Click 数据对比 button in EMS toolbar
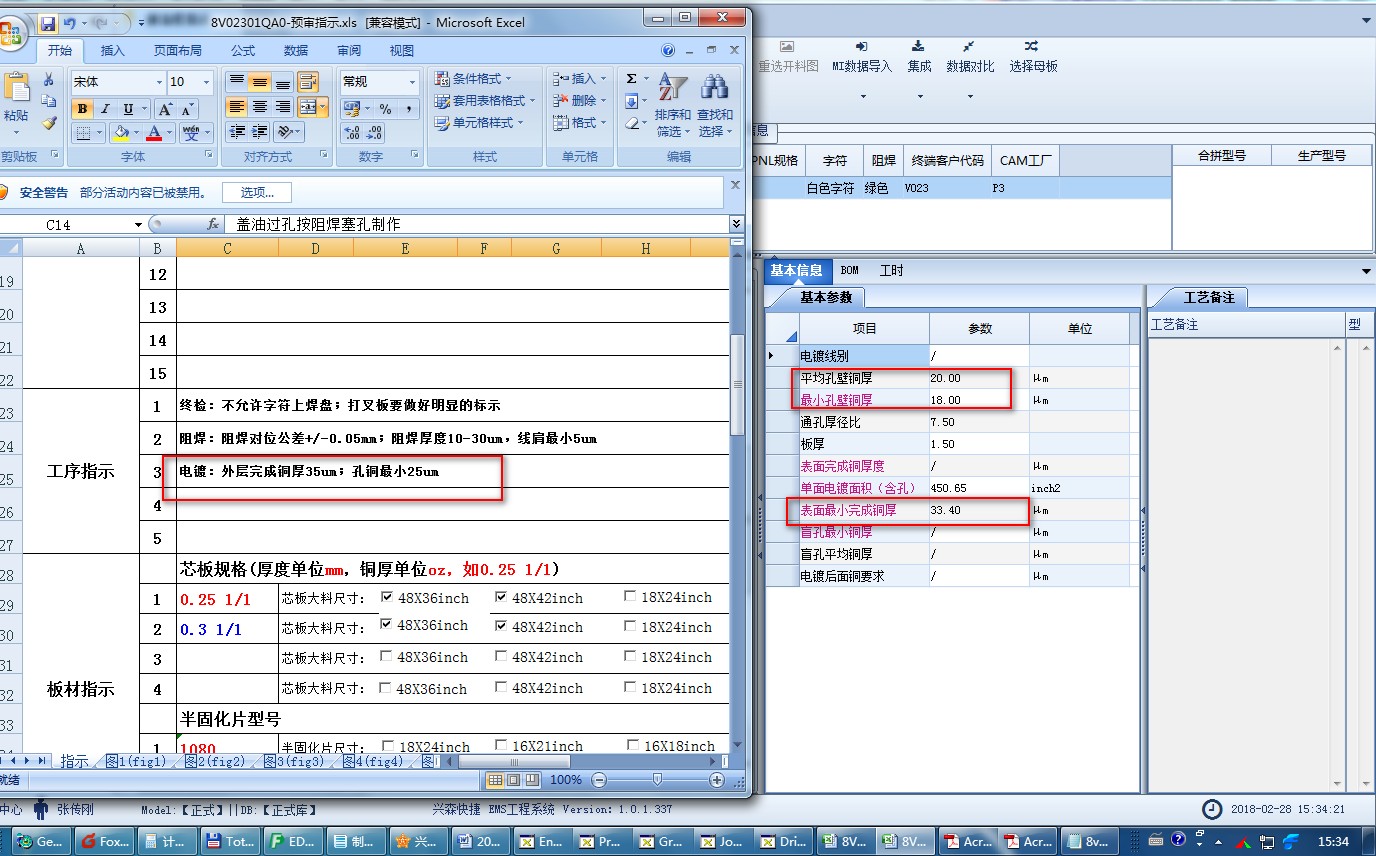Screen dimensions: 1376x856 tap(970, 58)
